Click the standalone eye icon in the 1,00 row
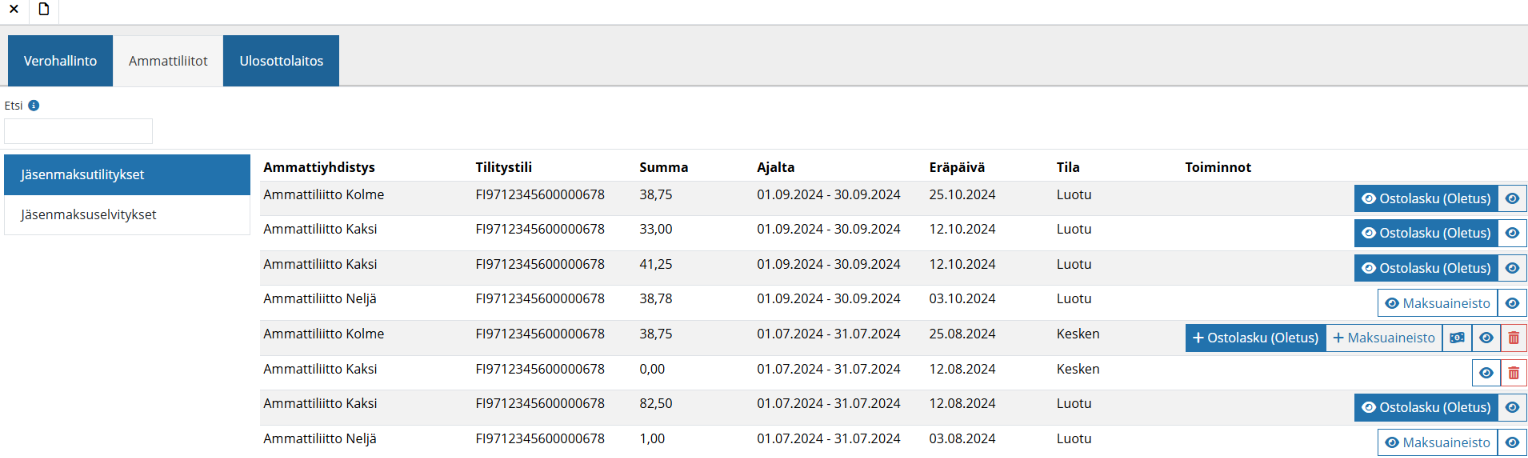 tap(1512, 443)
